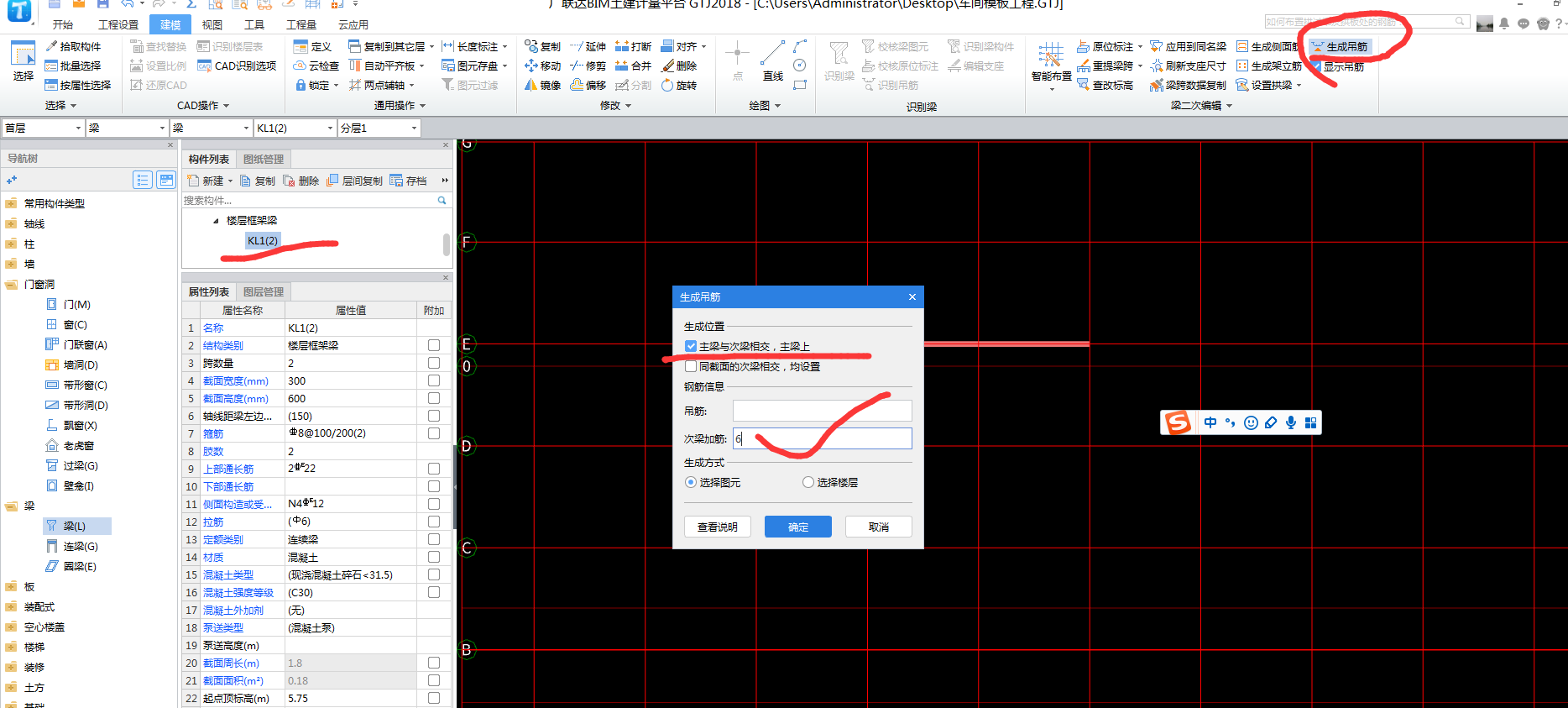Select the 修剪 trim tool
Image resolution: width=1568 pixels, height=708 pixels.
point(588,66)
